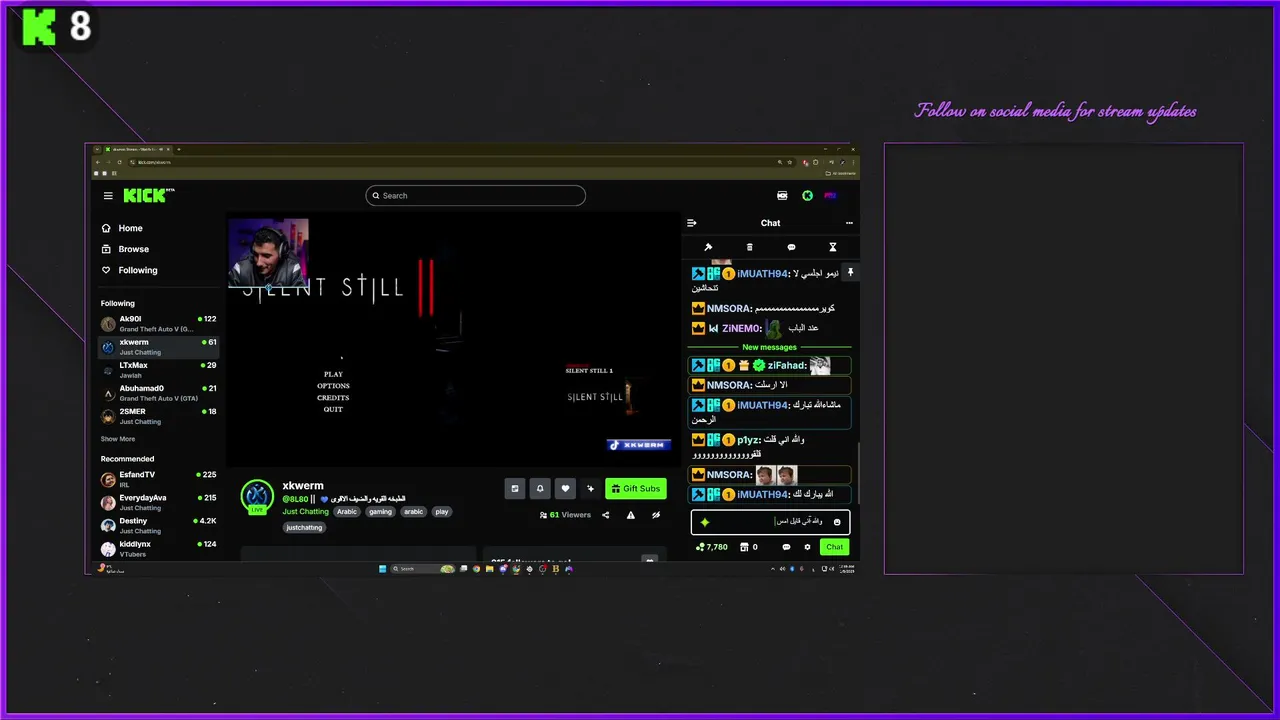This screenshot has height=720, width=1280.
Task: Open the LTxMax channel
Action: pos(158,370)
